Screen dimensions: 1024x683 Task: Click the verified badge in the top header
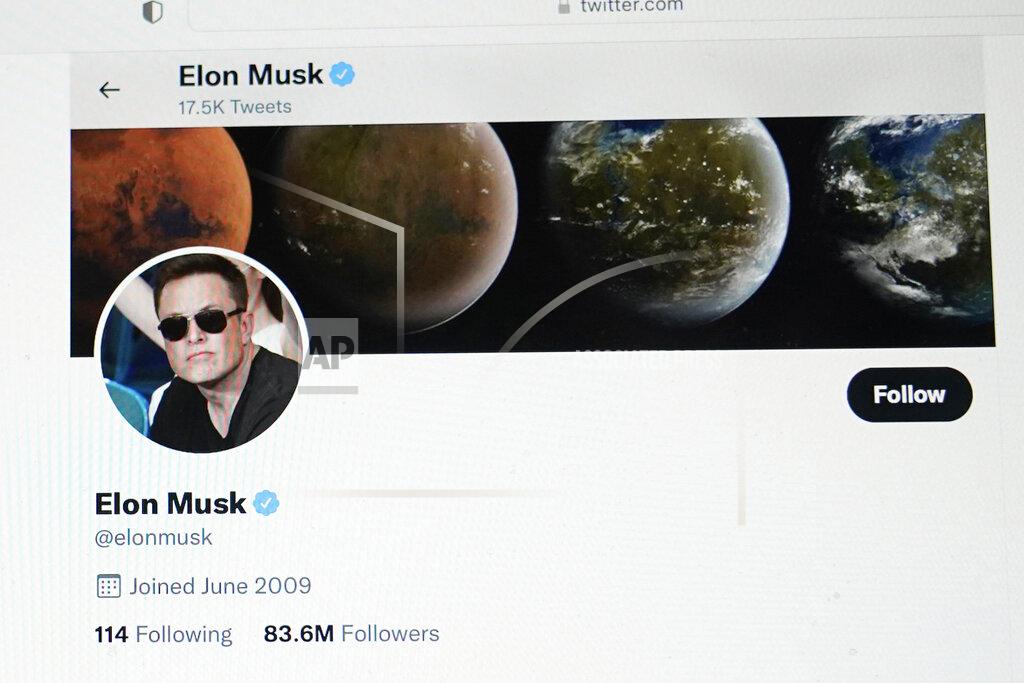click(342, 74)
